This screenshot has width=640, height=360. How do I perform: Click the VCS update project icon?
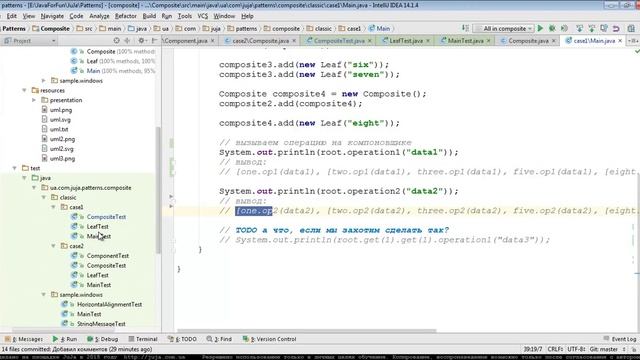tap(579, 29)
